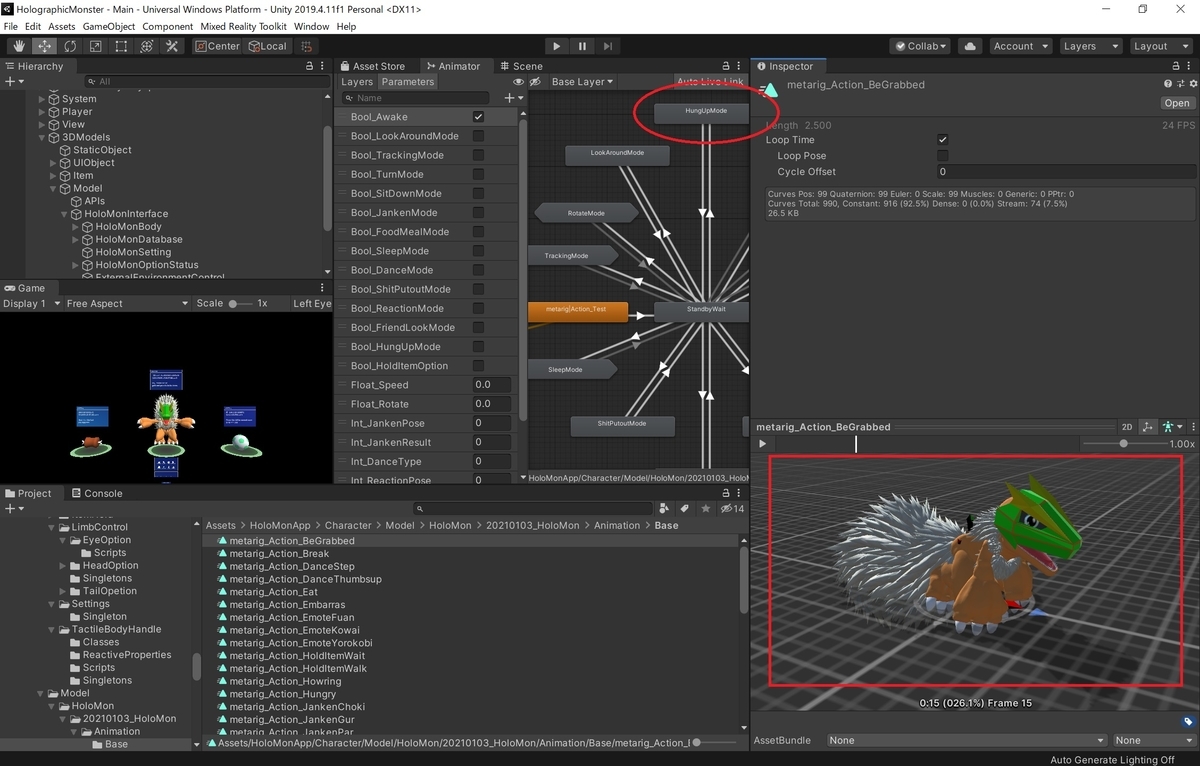This screenshot has width=1200, height=766.
Task: Adjust Game view Scale slider
Action: [x=240, y=303]
